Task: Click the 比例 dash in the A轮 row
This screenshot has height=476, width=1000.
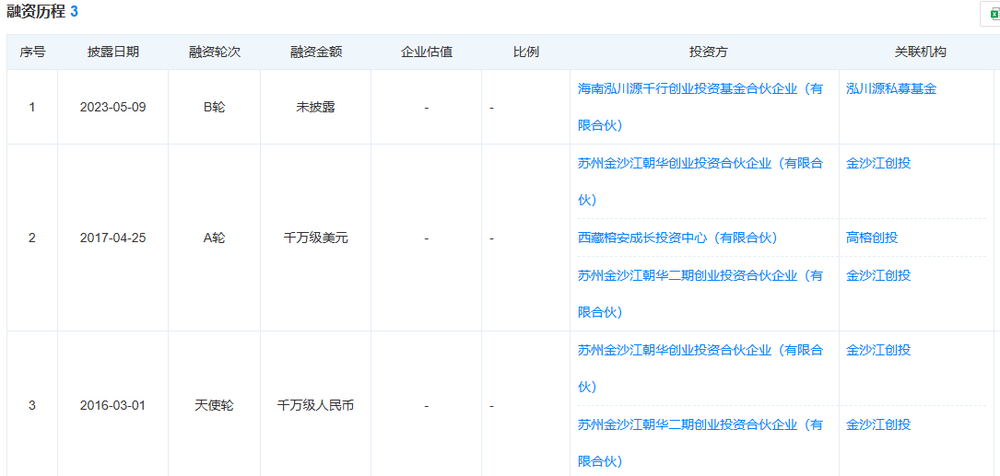Action: 492,239
